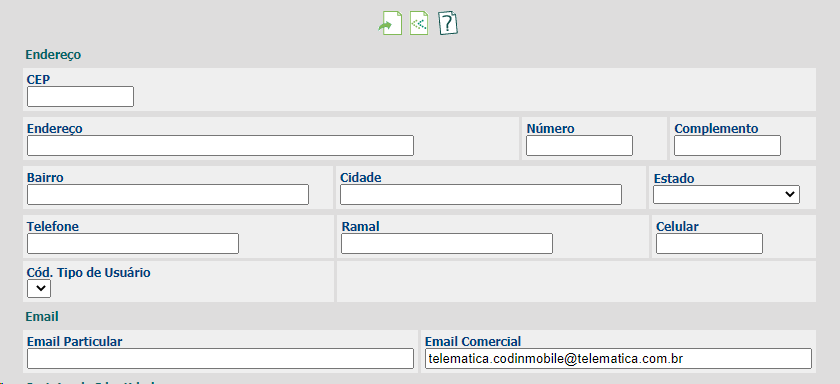
Task: Open the Cód. Tipo de Usuário dropdown
Action: [x=39, y=289]
